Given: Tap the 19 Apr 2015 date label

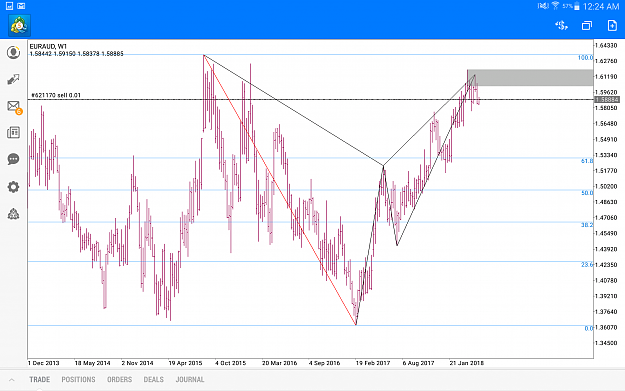Looking at the screenshot, I should (x=185, y=363).
